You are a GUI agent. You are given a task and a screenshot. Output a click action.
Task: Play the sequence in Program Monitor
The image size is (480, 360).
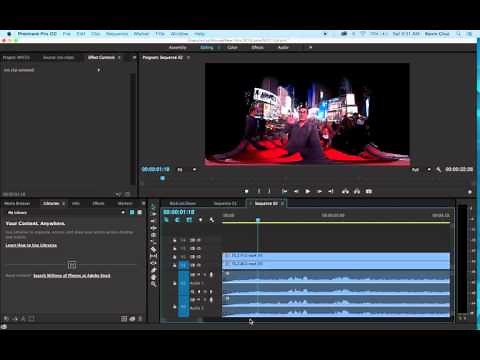click(x=307, y=191)
